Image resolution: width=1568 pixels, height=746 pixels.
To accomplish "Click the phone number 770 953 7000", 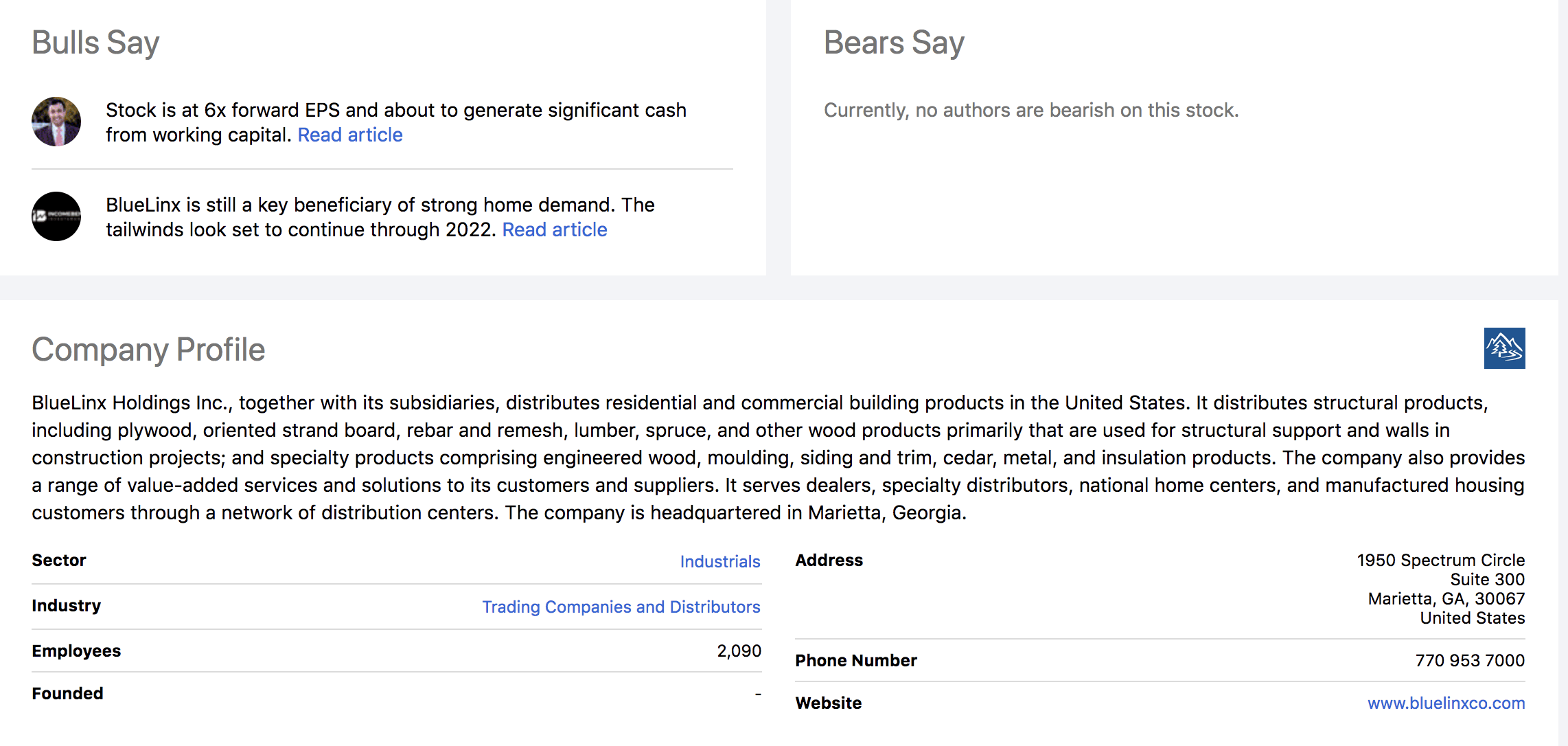I will pyautogui.click(x=1469, y=660).
